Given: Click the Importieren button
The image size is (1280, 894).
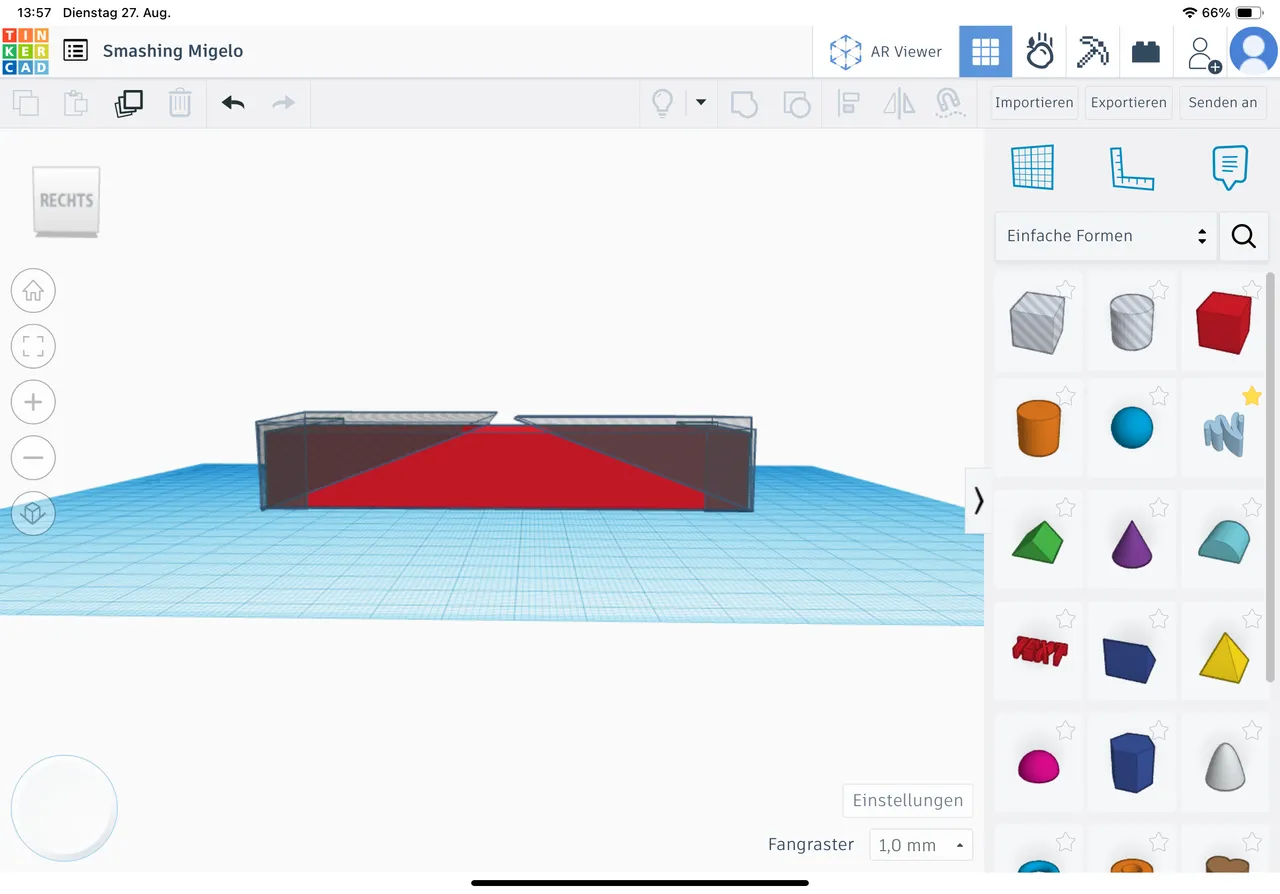Looking at the screenshot, I should pos(1034,103).
